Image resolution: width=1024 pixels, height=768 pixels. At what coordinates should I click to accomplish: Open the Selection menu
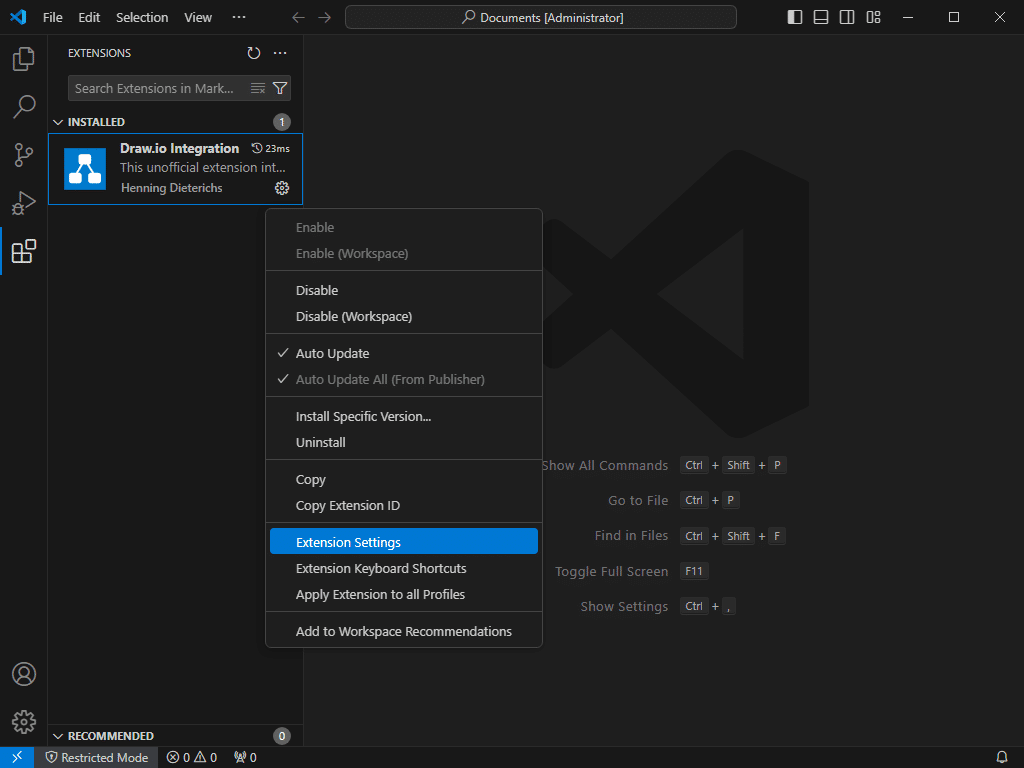(142, 18)
